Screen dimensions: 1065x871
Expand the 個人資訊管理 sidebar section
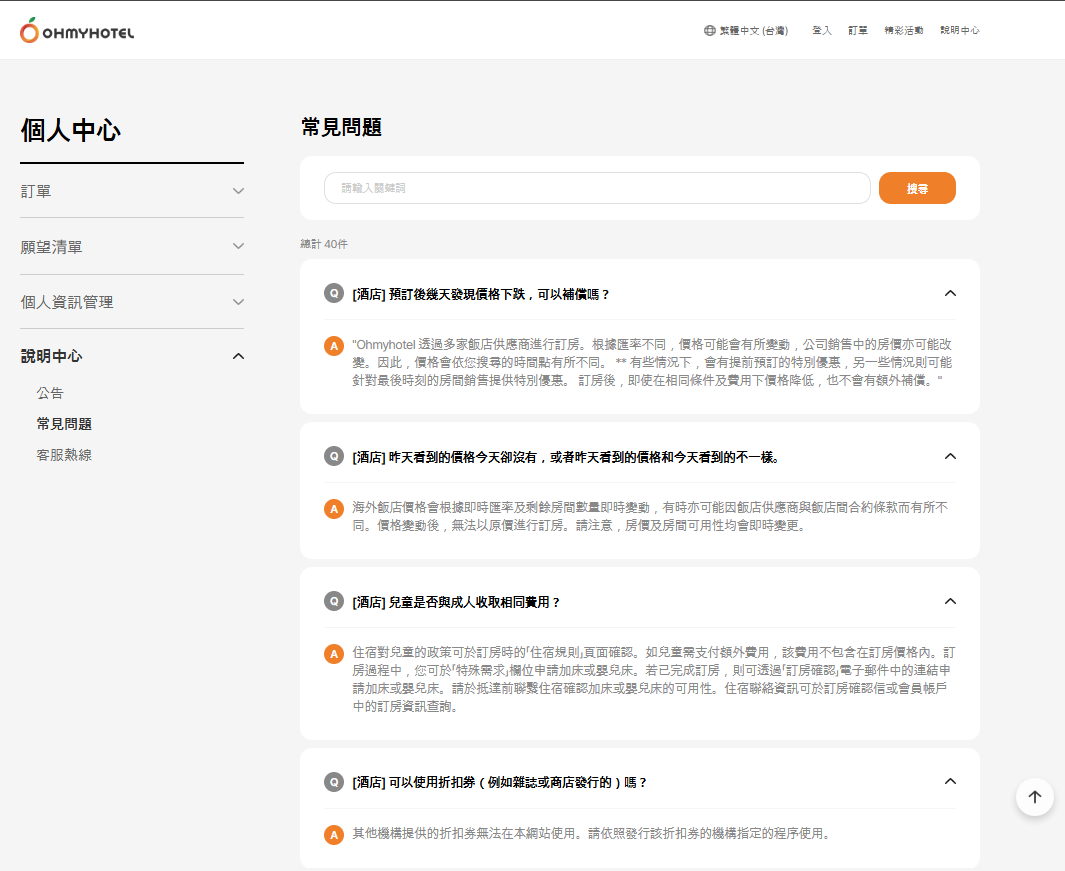[x=238, y=302]
